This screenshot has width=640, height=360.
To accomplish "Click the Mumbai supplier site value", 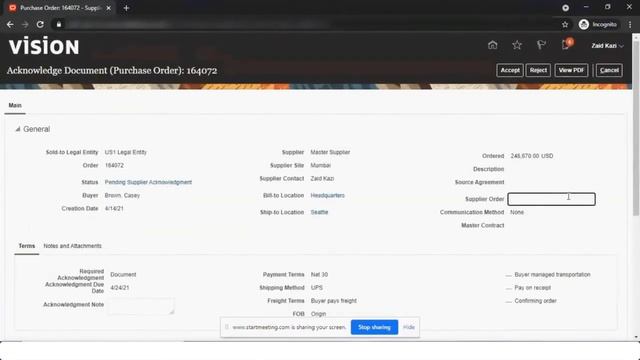I will click(320, 165).
